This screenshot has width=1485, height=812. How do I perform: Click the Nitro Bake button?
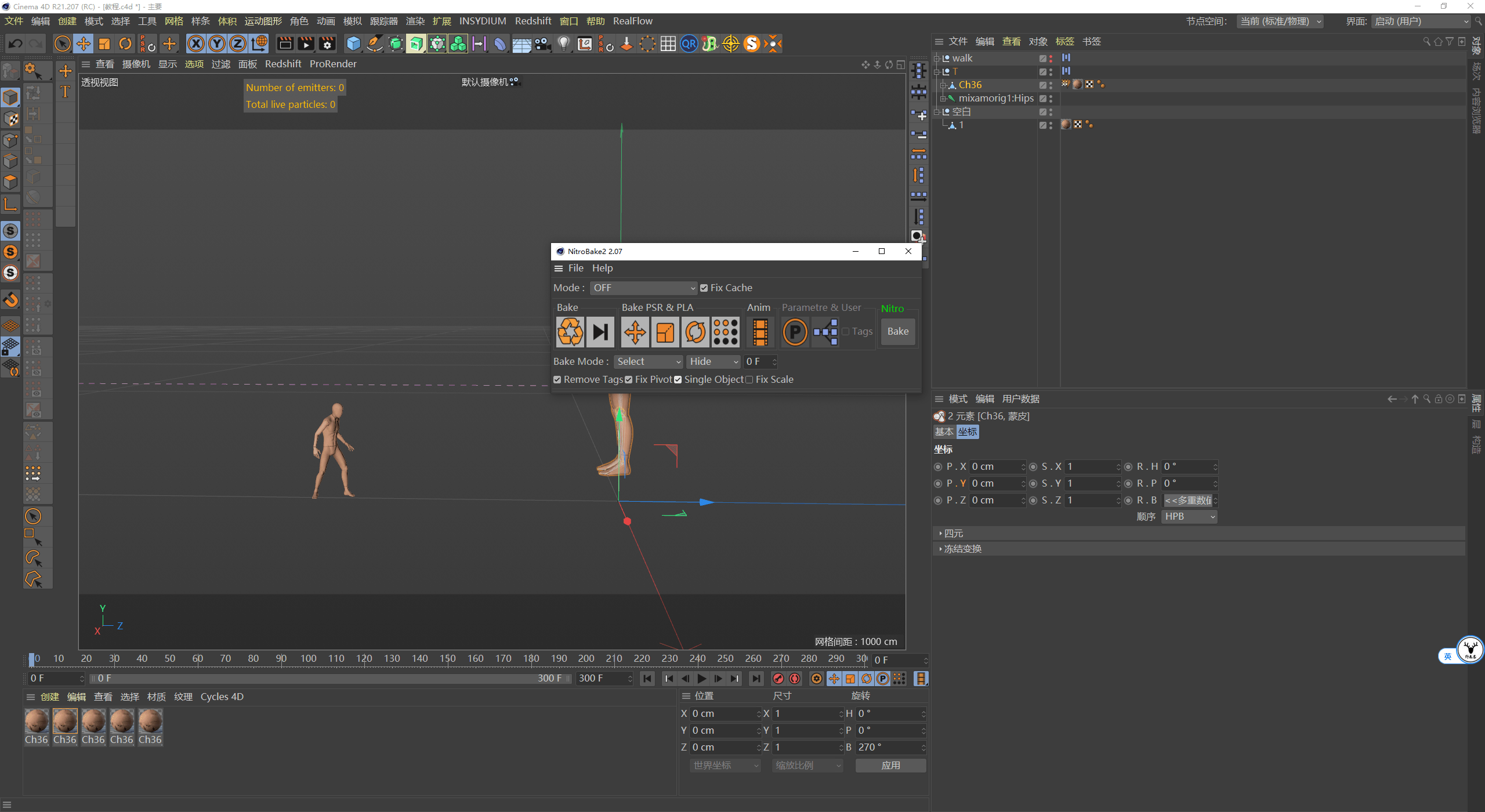[897, 331]
